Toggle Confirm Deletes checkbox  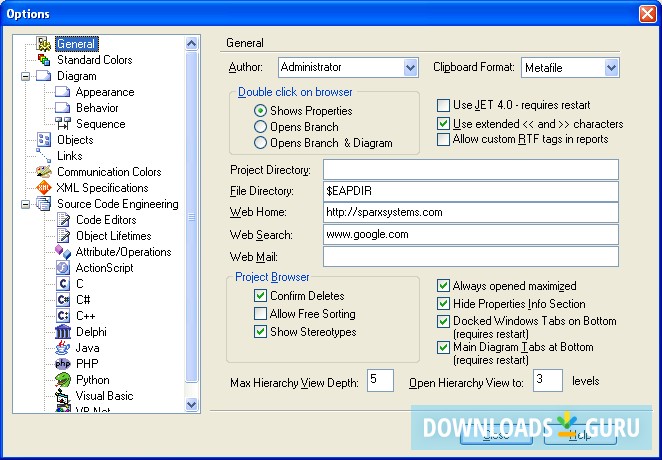pos(260,295)
